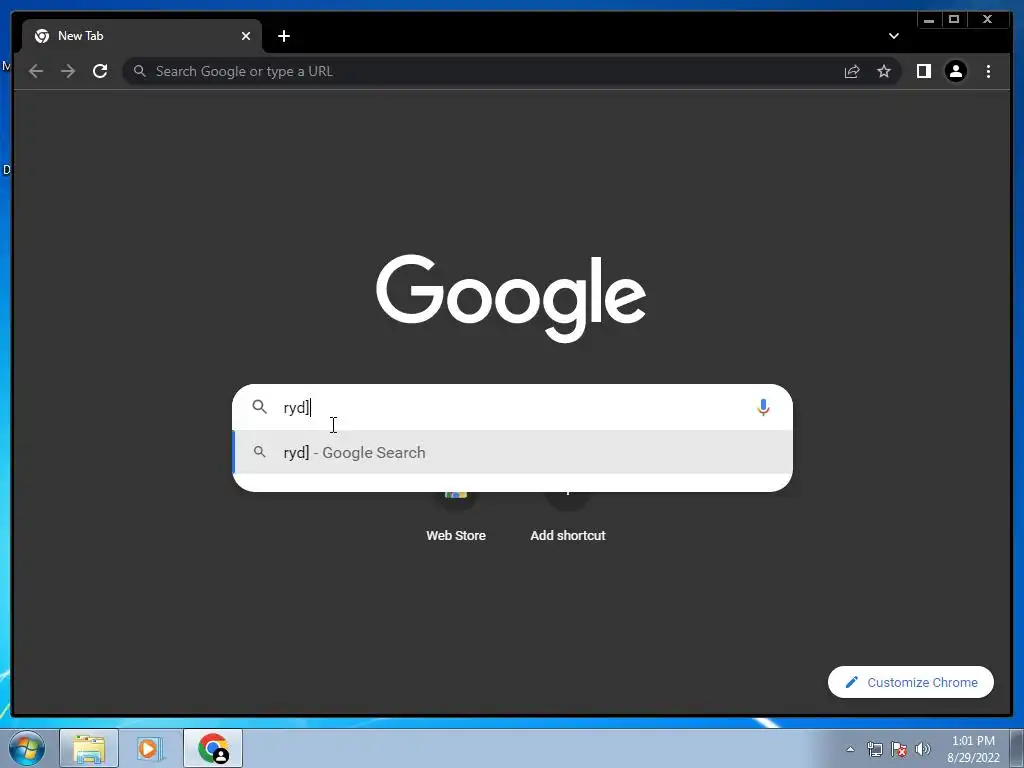Reload the page with the refresh icon
1024x768 pixels.
pos(100,71)
